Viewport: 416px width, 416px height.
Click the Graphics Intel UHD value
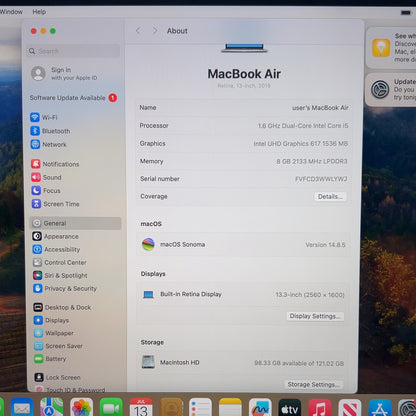click(301, 143)
